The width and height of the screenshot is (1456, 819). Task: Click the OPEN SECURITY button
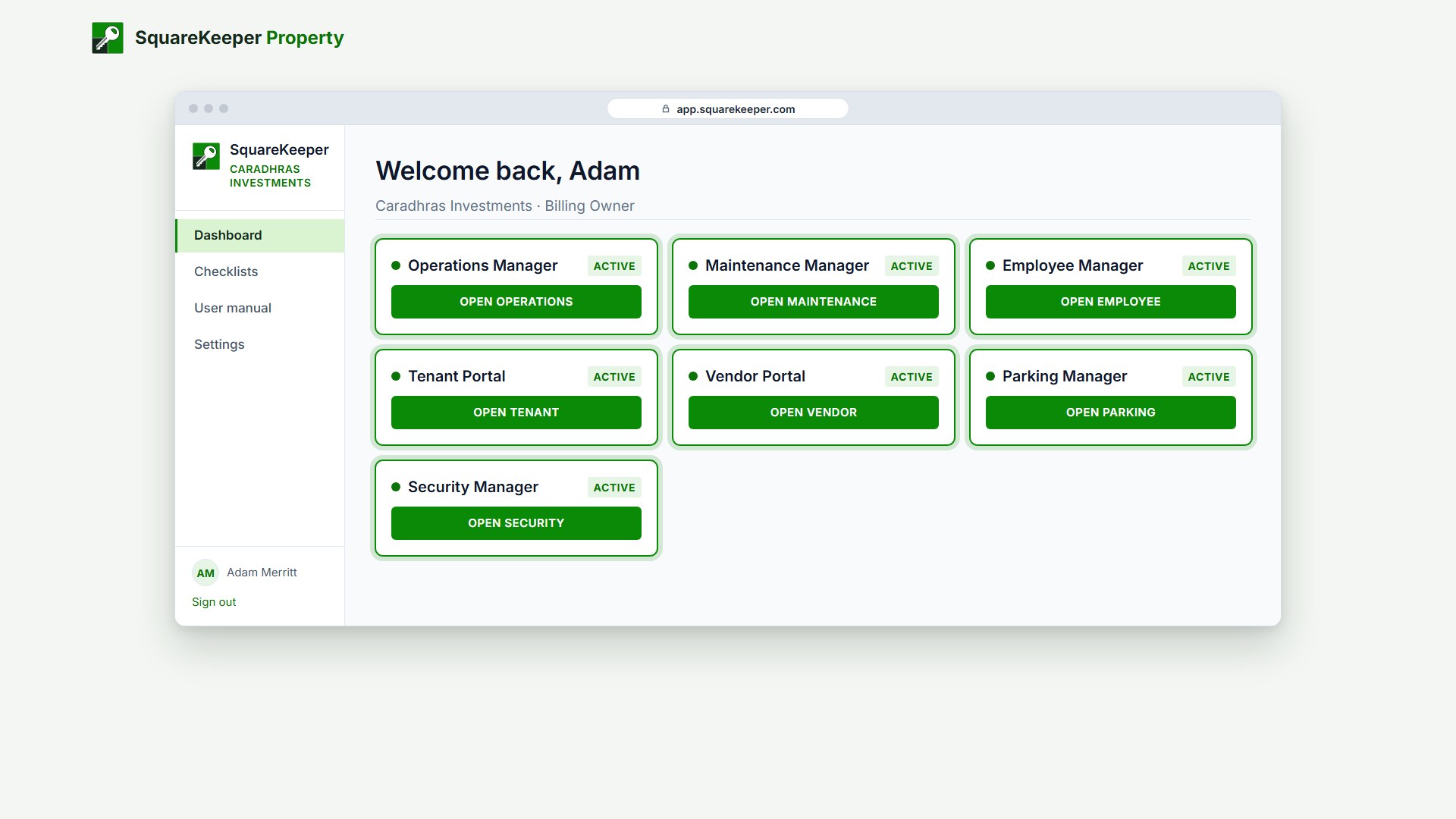[516, 523]
